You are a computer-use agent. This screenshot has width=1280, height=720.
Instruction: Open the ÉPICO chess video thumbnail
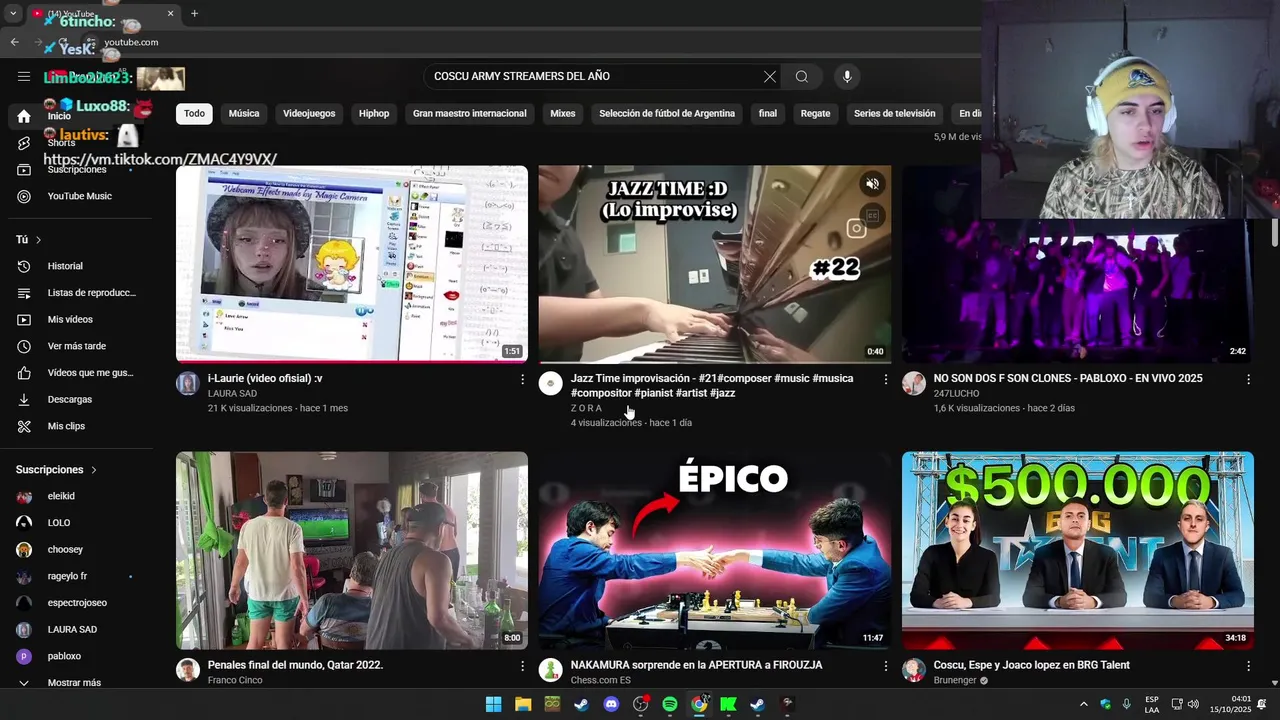(715, 550)
